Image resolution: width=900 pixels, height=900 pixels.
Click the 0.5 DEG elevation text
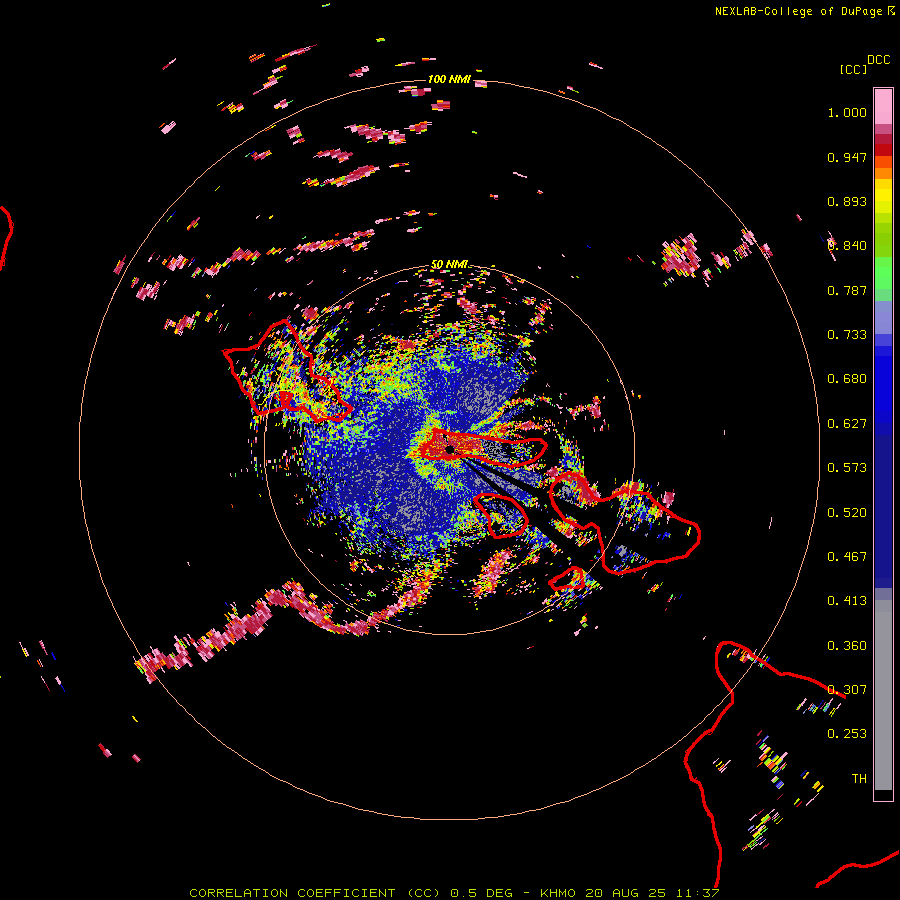click(x=481, y=893)
